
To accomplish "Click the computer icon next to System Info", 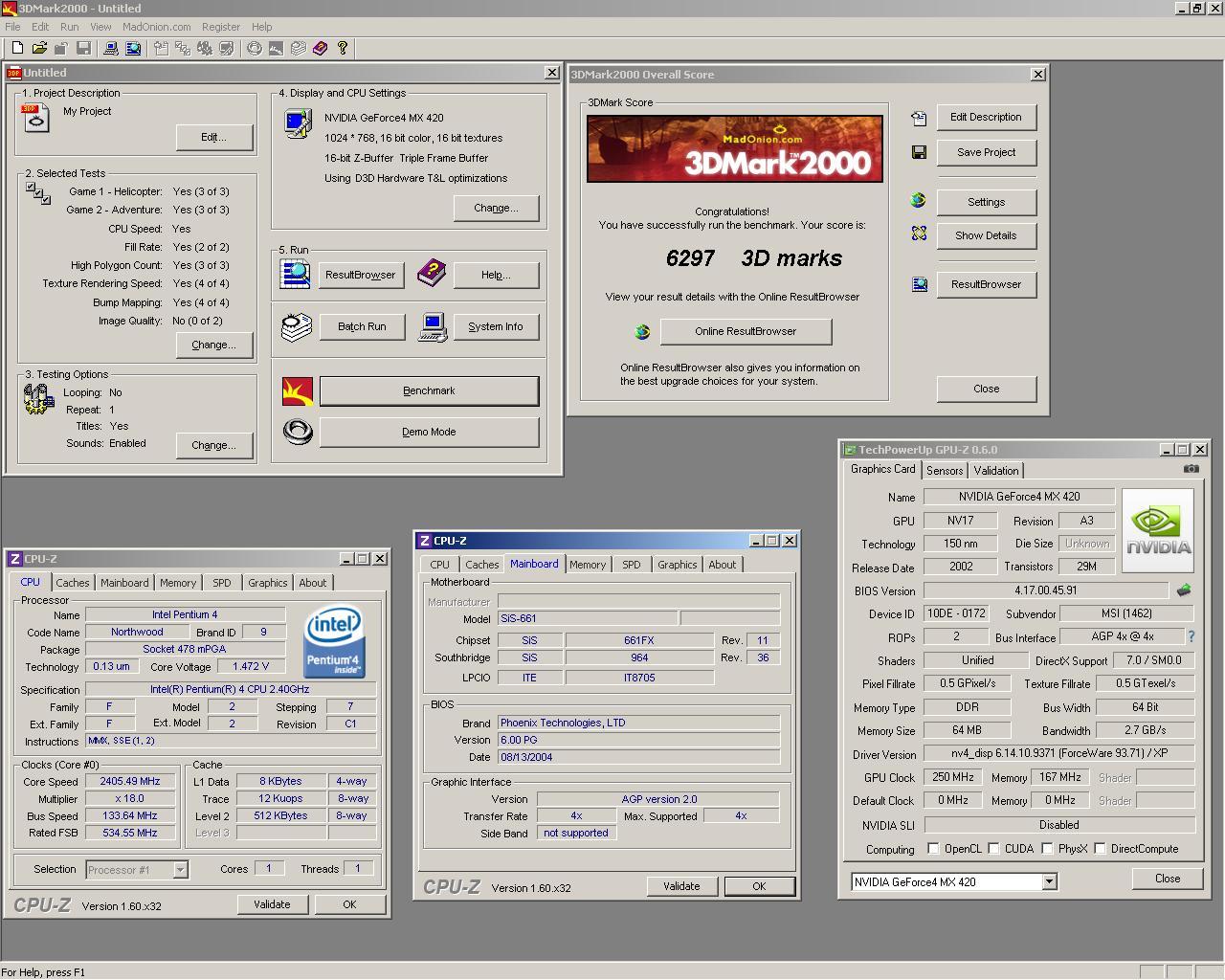I will coord(433,327).
